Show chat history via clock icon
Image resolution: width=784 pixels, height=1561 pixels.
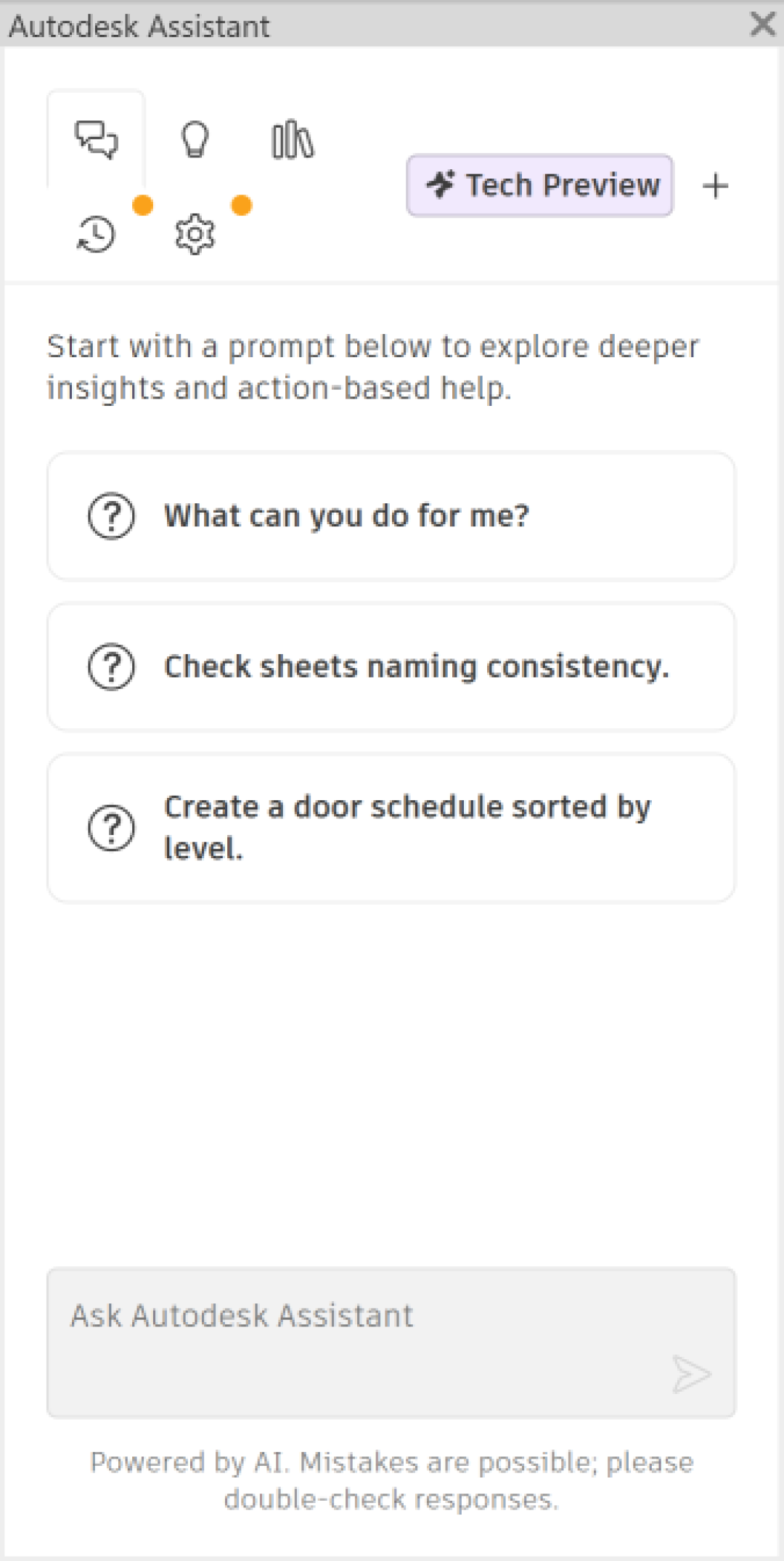(96, 235)
